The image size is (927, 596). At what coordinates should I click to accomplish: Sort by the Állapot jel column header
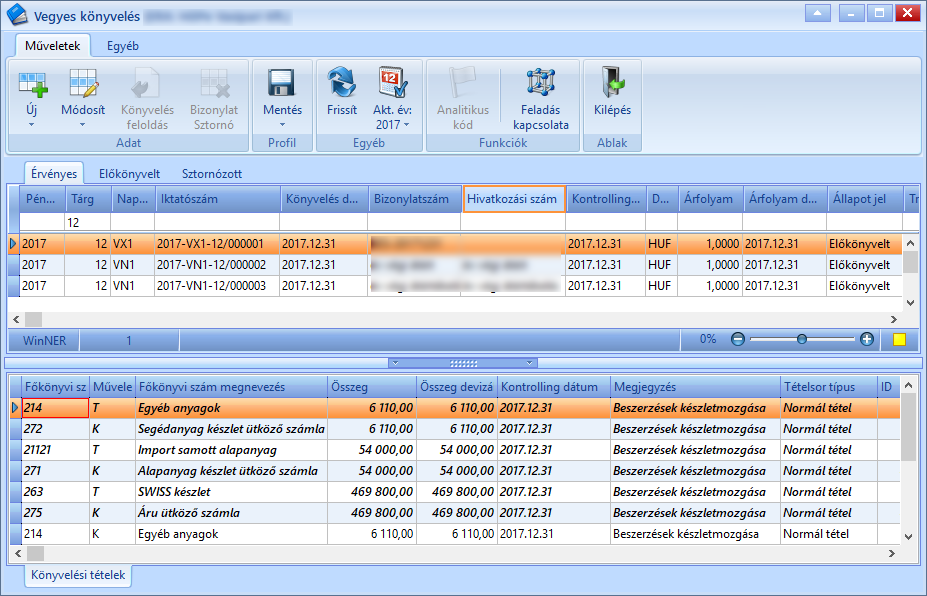pyautogui.click(x=864, y=199)
